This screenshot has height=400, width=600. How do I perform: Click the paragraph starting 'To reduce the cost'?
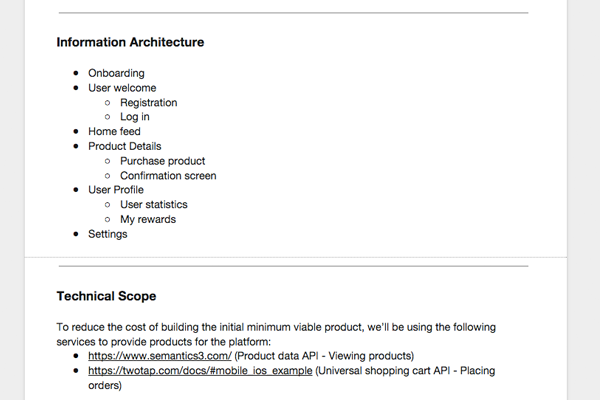click(x=276, y=335)
